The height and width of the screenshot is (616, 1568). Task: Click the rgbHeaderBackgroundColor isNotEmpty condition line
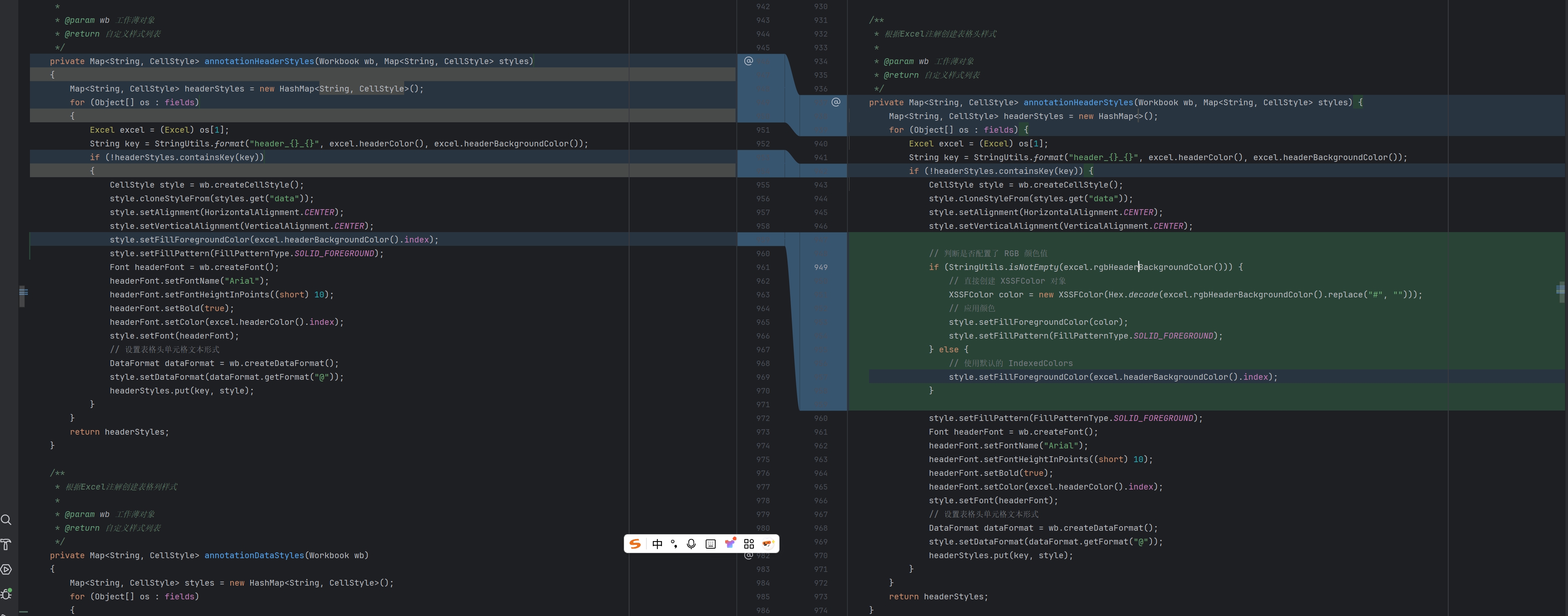(1086, 267)
